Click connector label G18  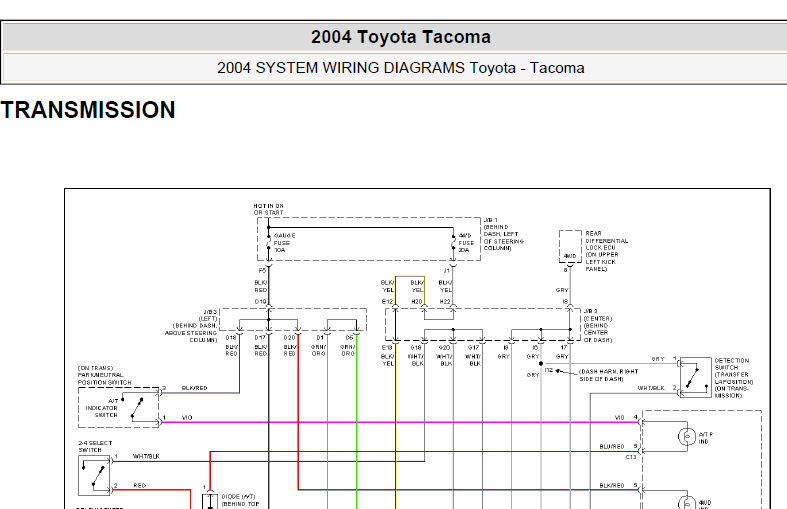[416, 347]
